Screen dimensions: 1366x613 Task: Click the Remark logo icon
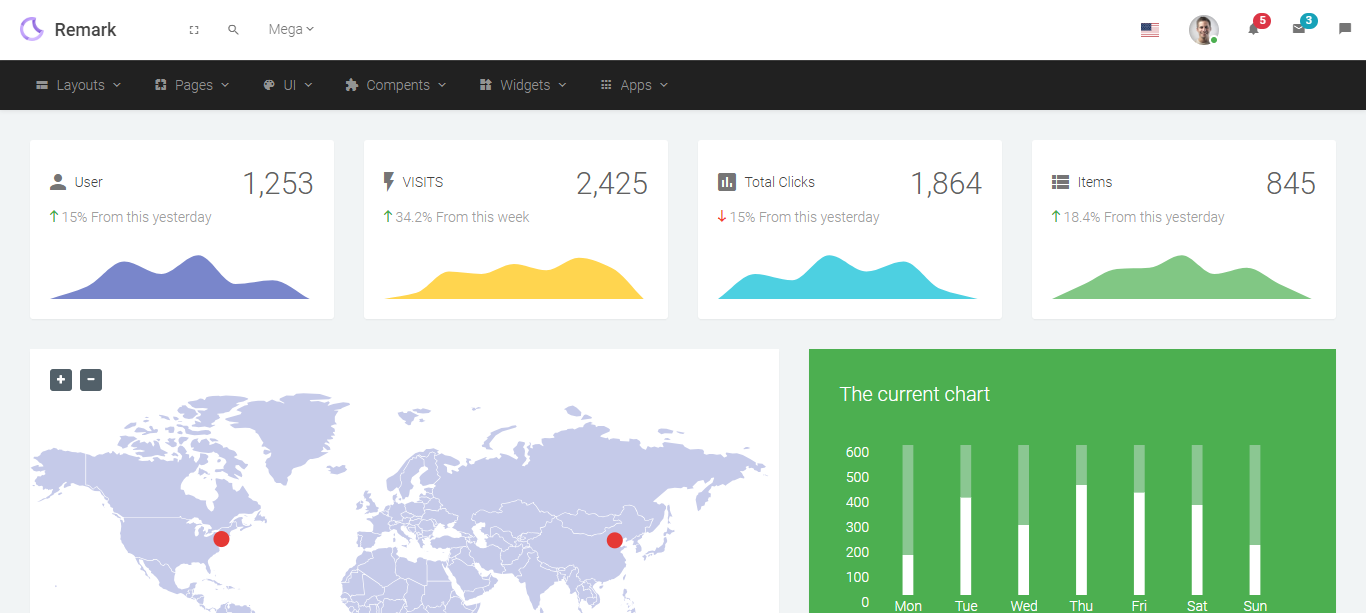32,29
